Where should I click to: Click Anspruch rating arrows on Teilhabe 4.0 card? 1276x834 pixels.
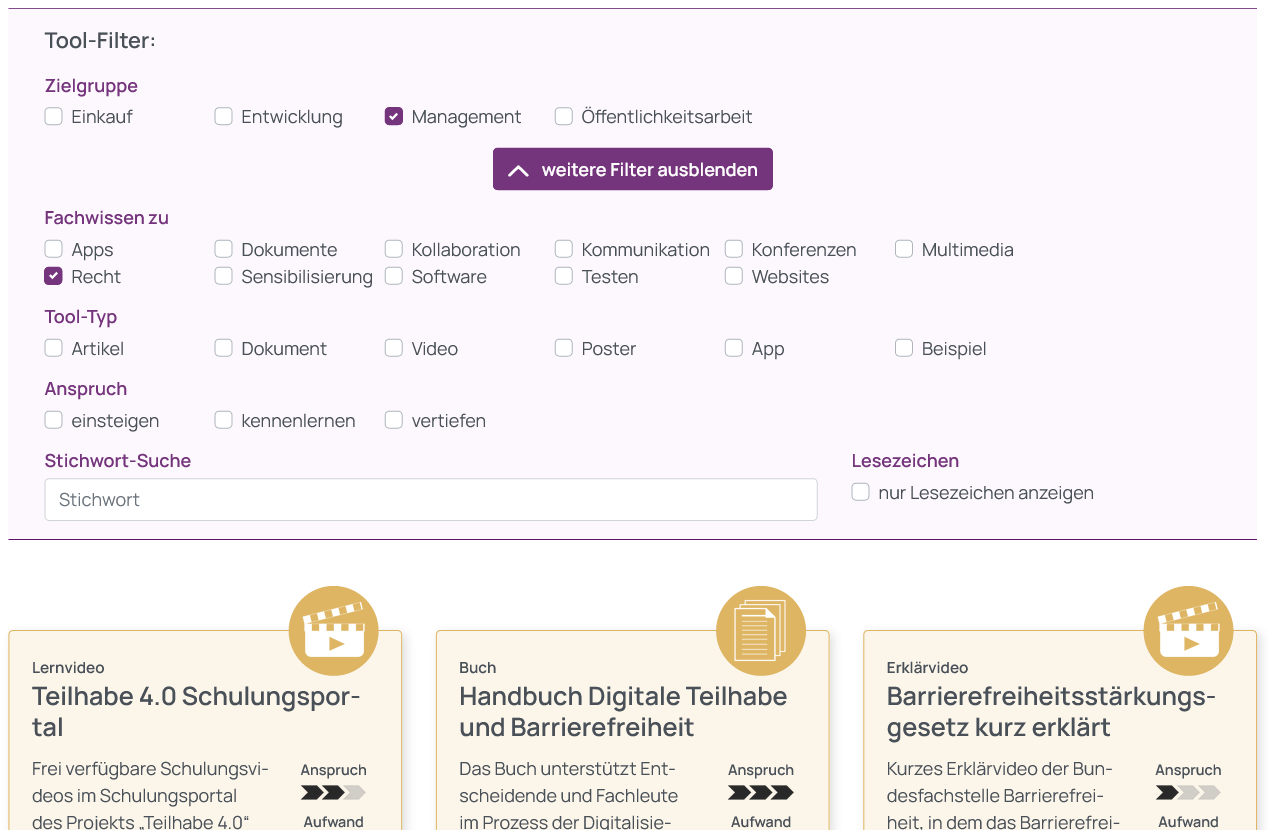[333, 793]
